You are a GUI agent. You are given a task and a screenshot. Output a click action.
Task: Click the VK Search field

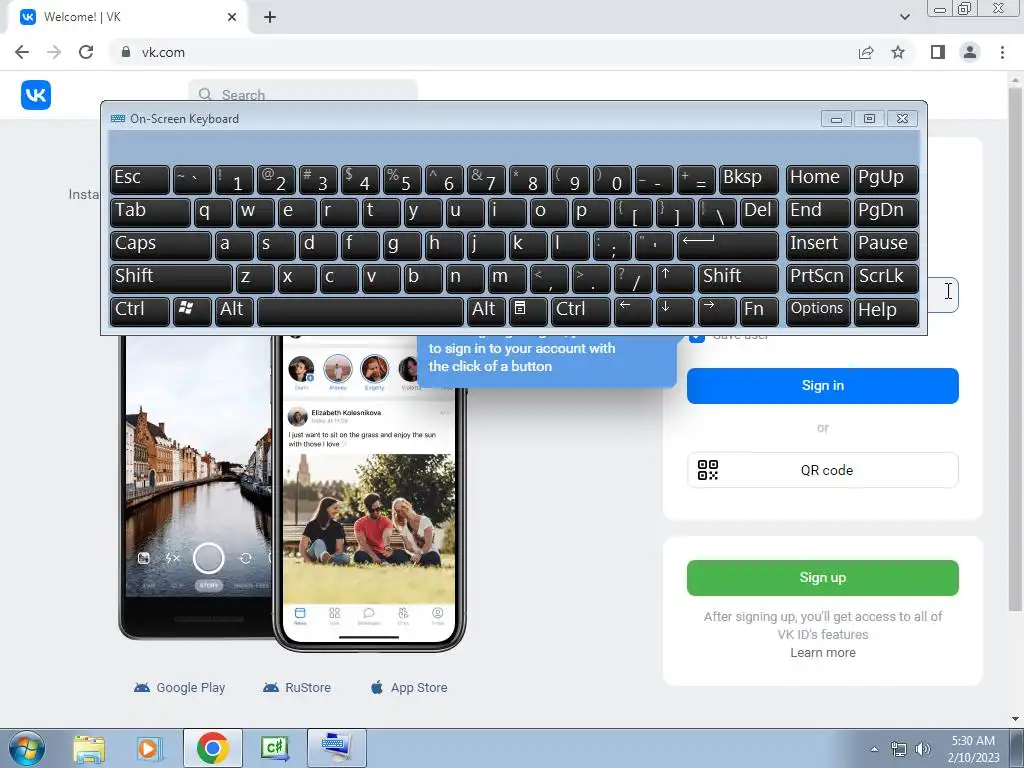[303, 91]
